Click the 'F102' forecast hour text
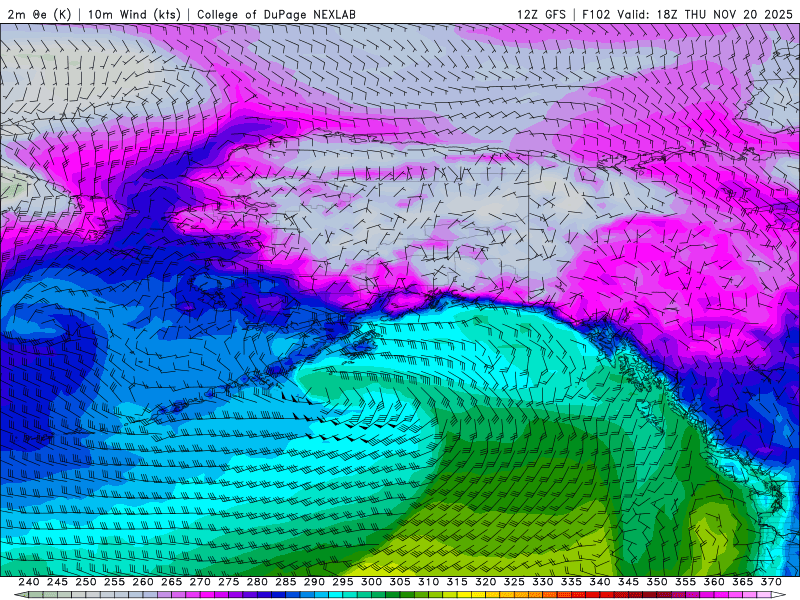Viewport: 800px width, 600px height. 596,14
